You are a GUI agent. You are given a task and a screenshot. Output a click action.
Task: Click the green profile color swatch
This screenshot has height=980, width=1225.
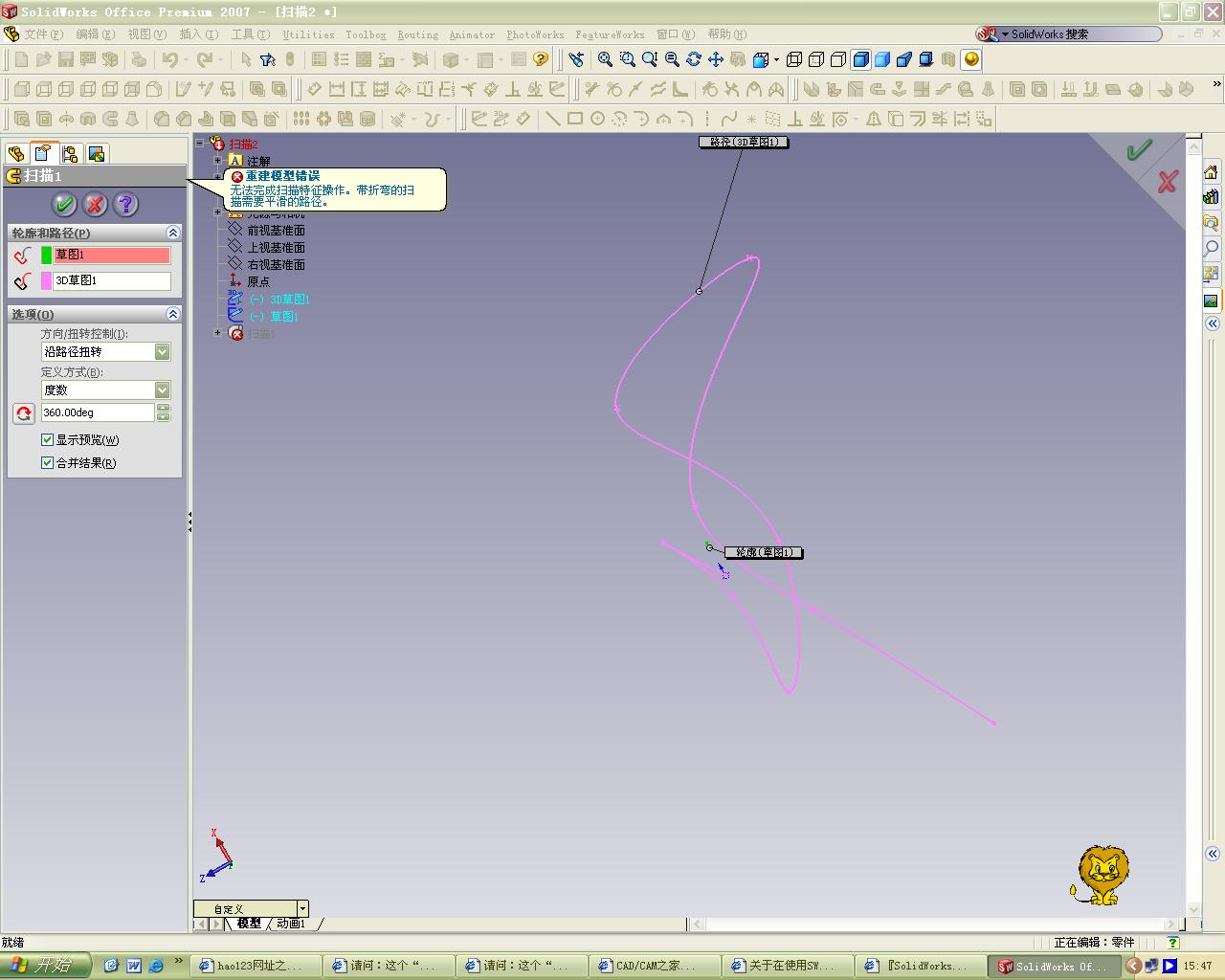pyautogui.click(x=46, y=256)
